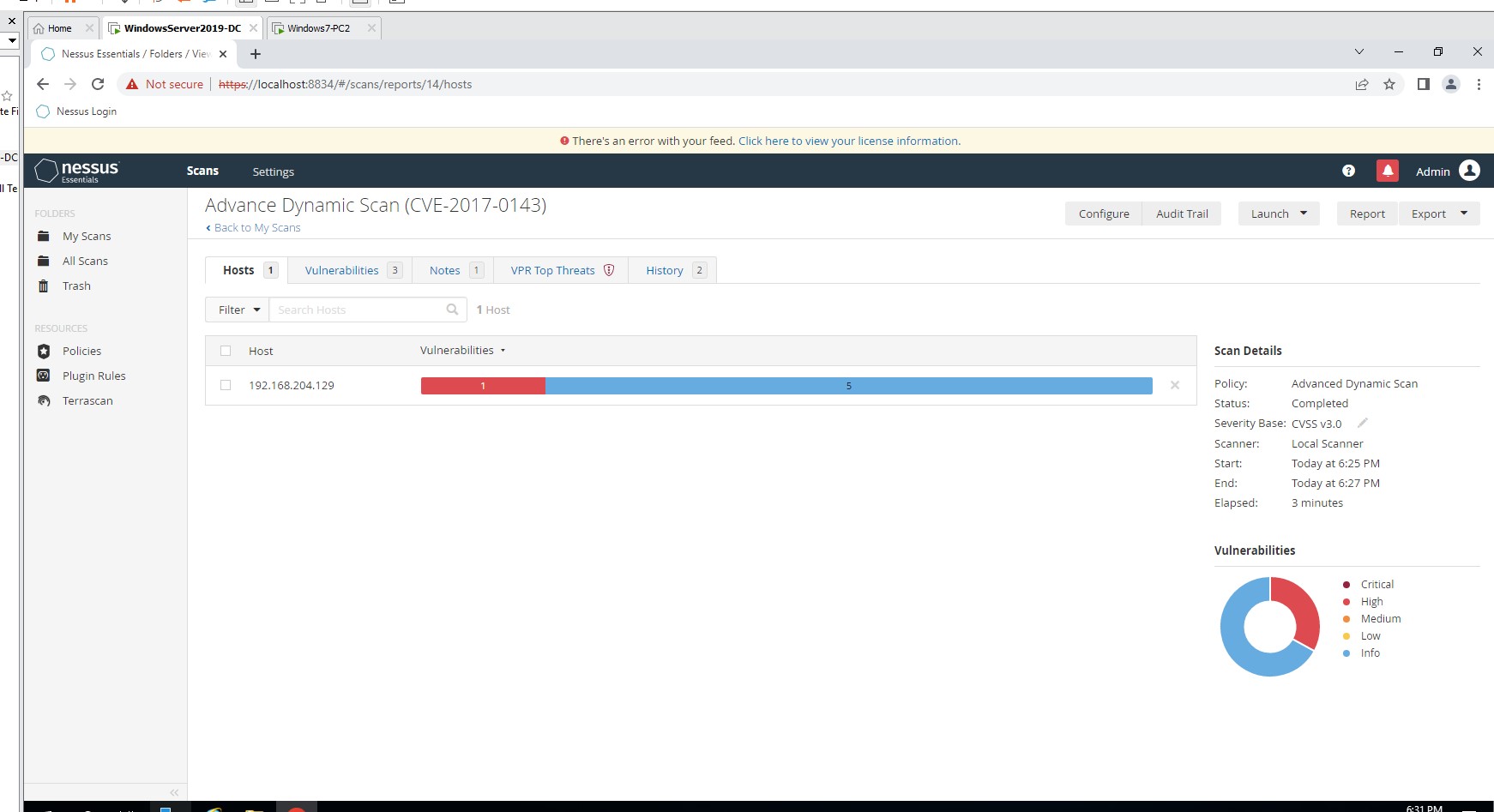Share this page icon in address bar
The image size is (1494, 812).
point(1362,84)
